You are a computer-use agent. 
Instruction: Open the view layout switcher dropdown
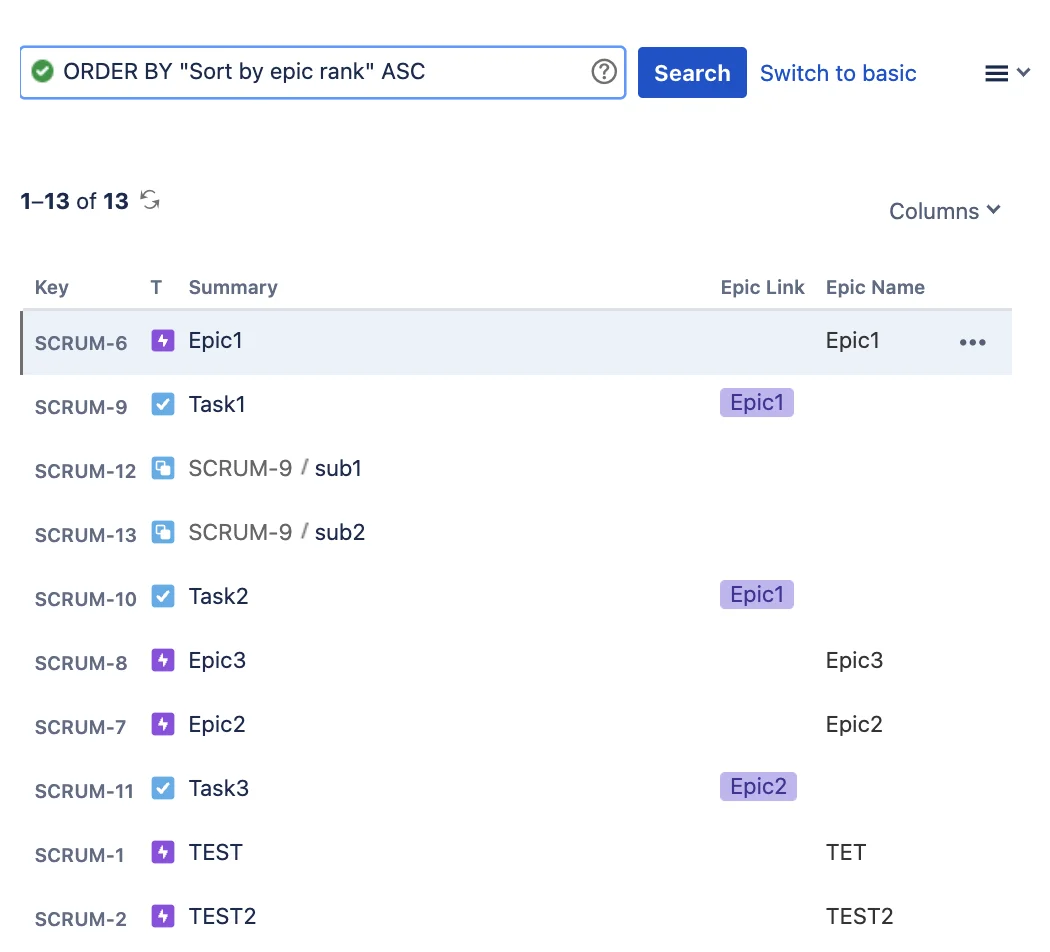coord(1006,73)
